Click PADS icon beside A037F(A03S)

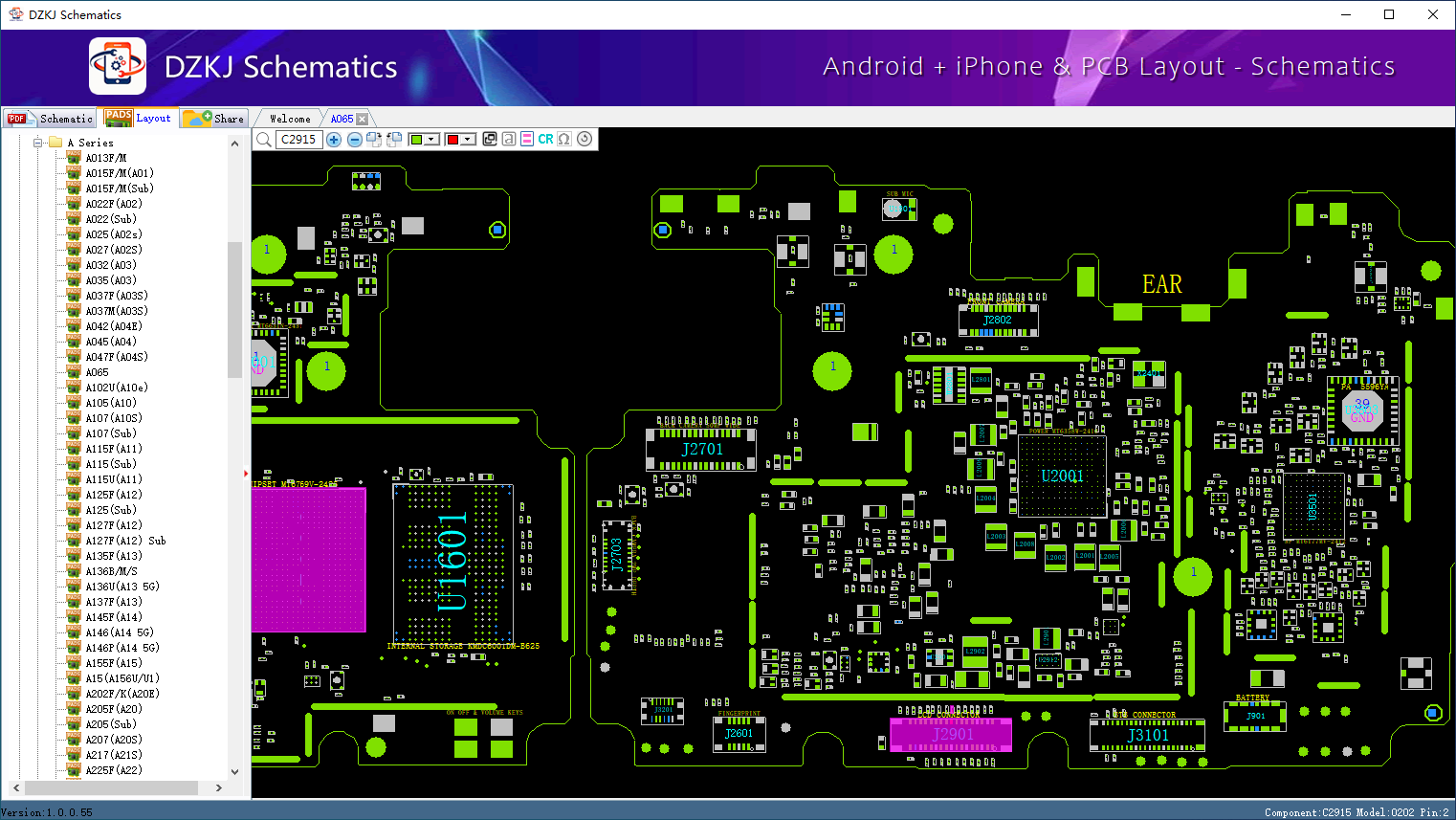coord(74,296)
